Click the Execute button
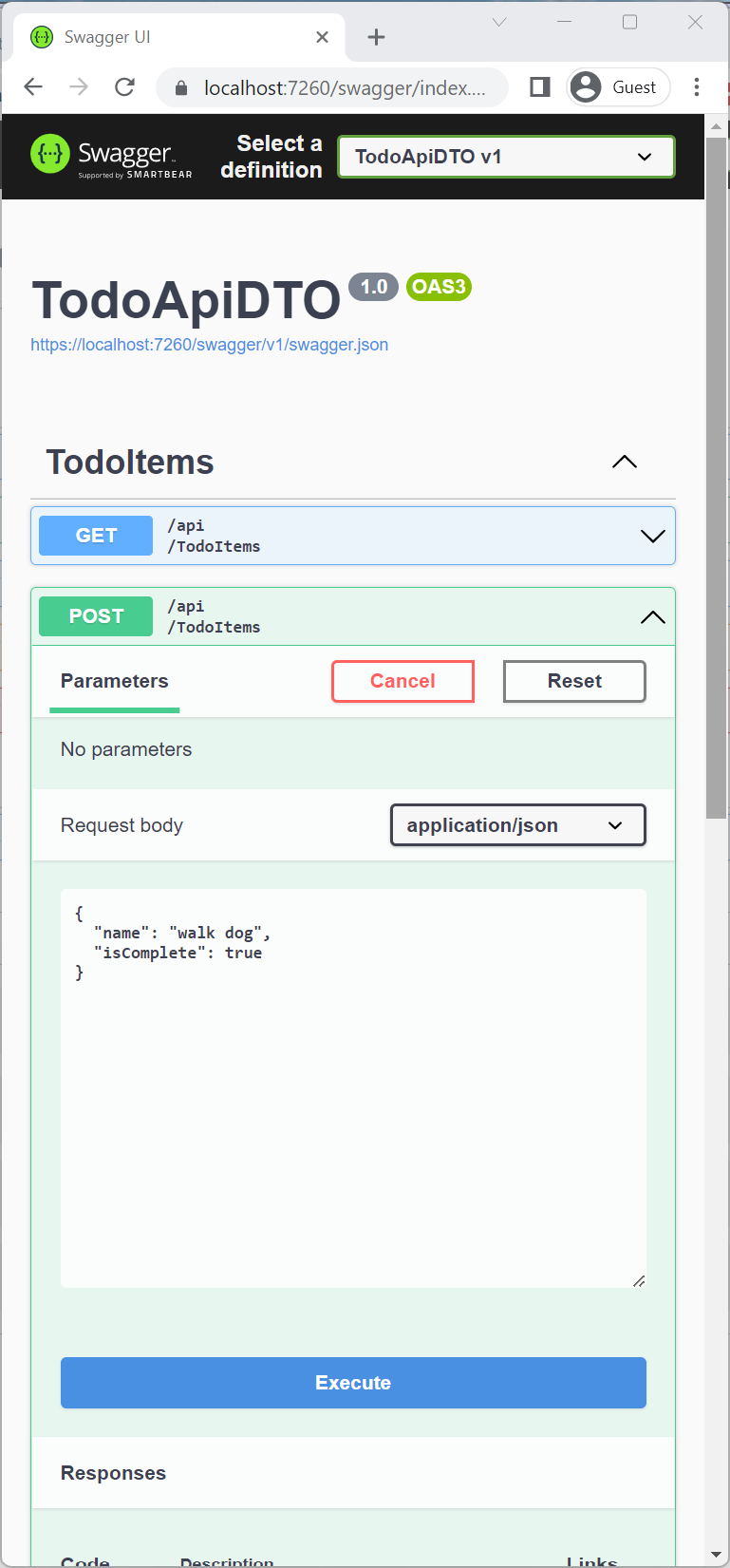The height and width of the screenshot is (1568, 730). point(353,1383)
